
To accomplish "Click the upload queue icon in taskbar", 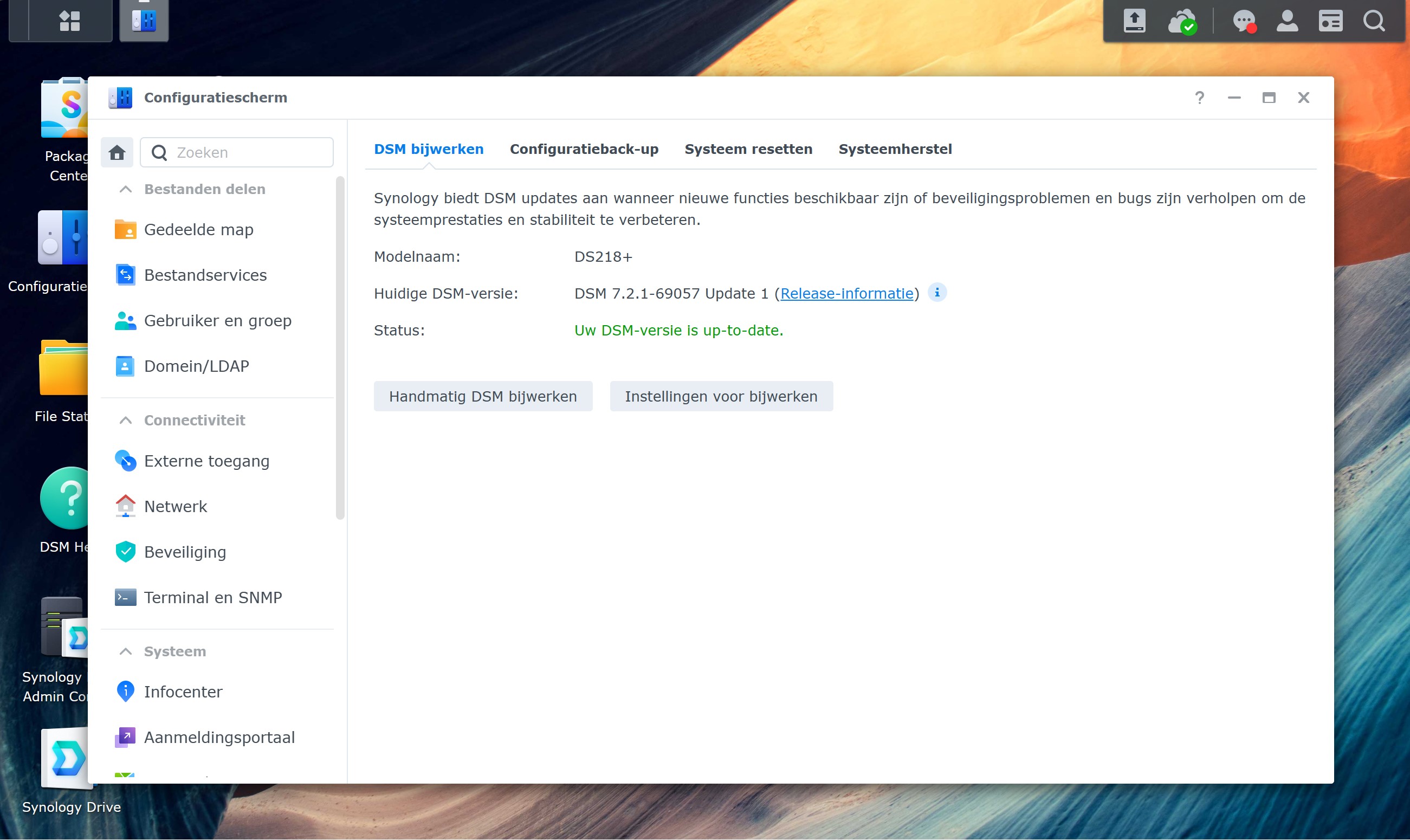I will click(1135, 21).
